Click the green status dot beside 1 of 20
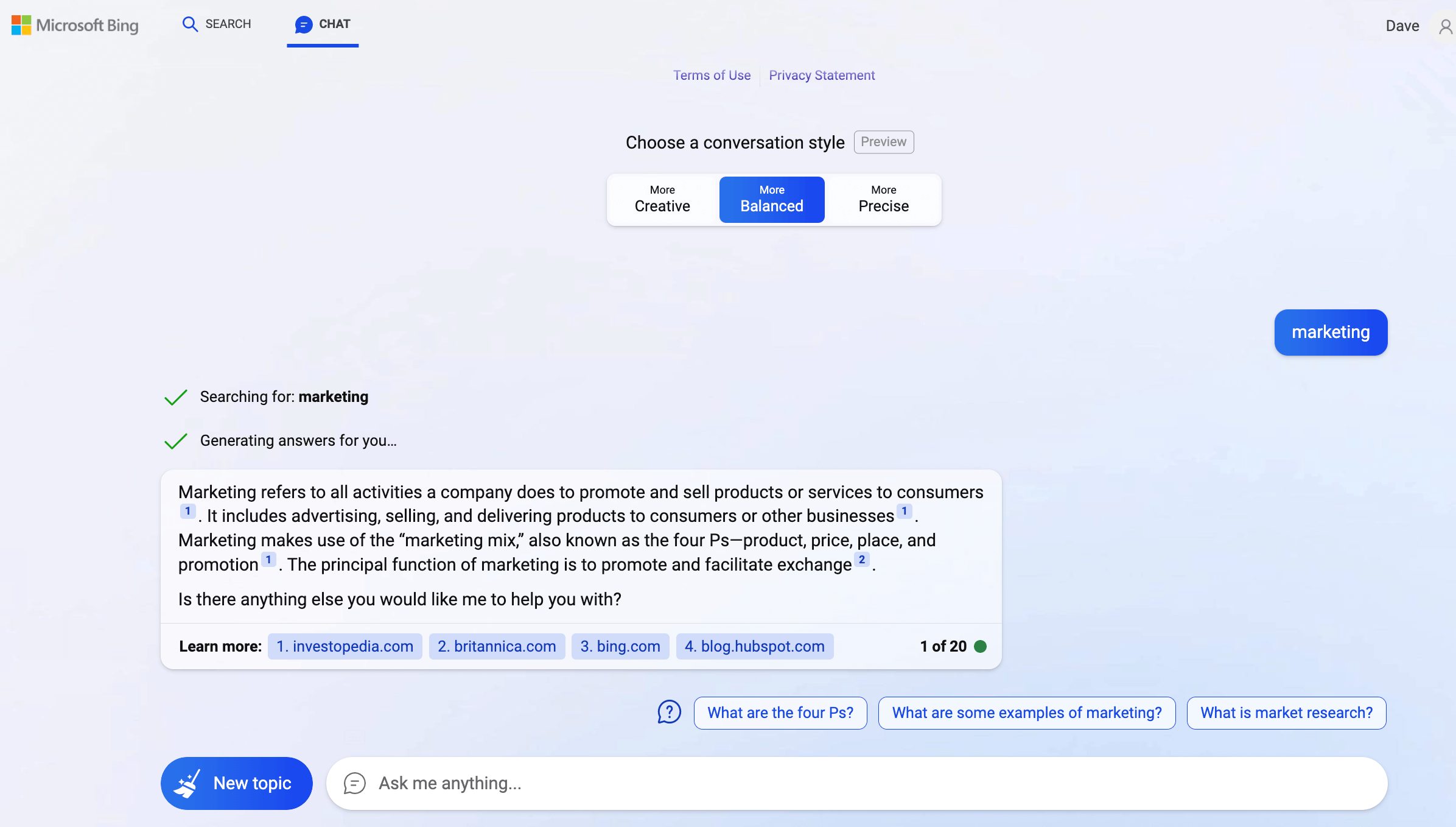1456x827 pixels. coord(980,646)
